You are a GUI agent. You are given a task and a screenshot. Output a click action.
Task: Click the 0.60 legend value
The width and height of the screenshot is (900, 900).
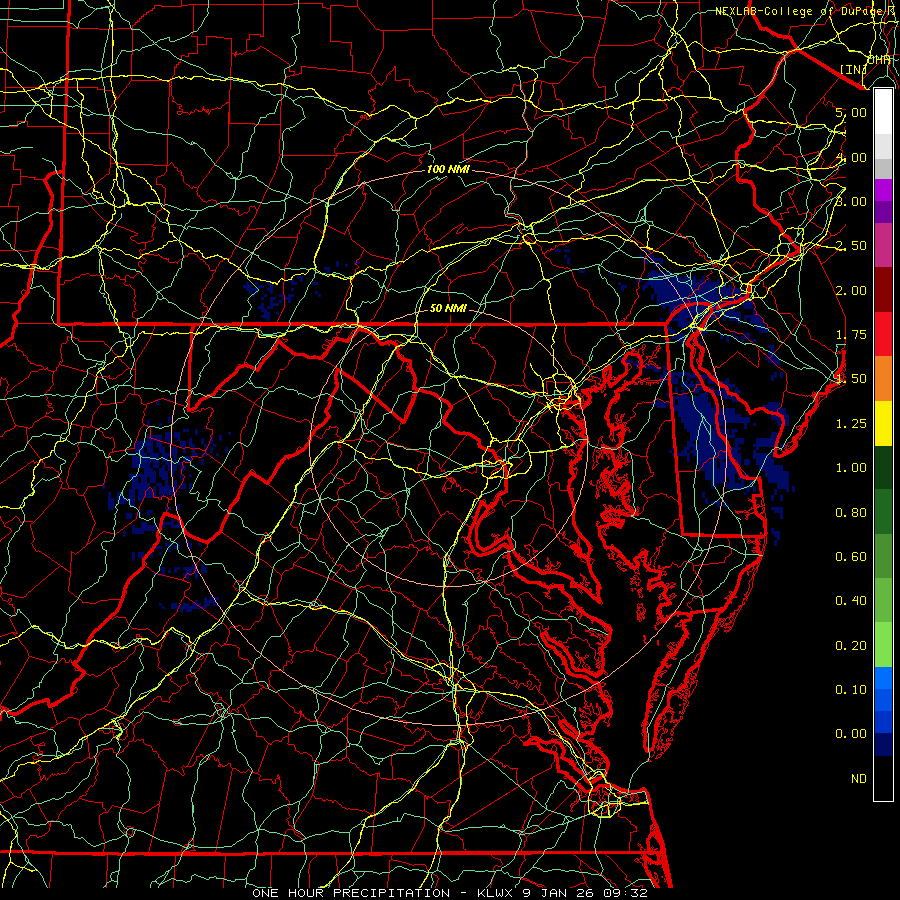point(851,557)
